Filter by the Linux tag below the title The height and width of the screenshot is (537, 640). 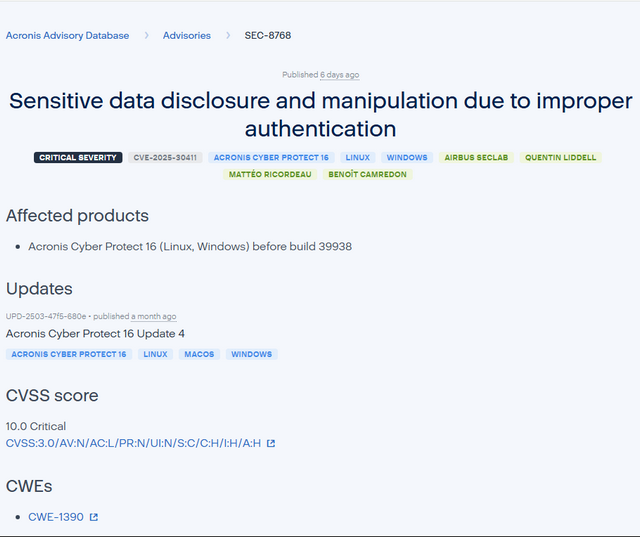pos(358,158)
